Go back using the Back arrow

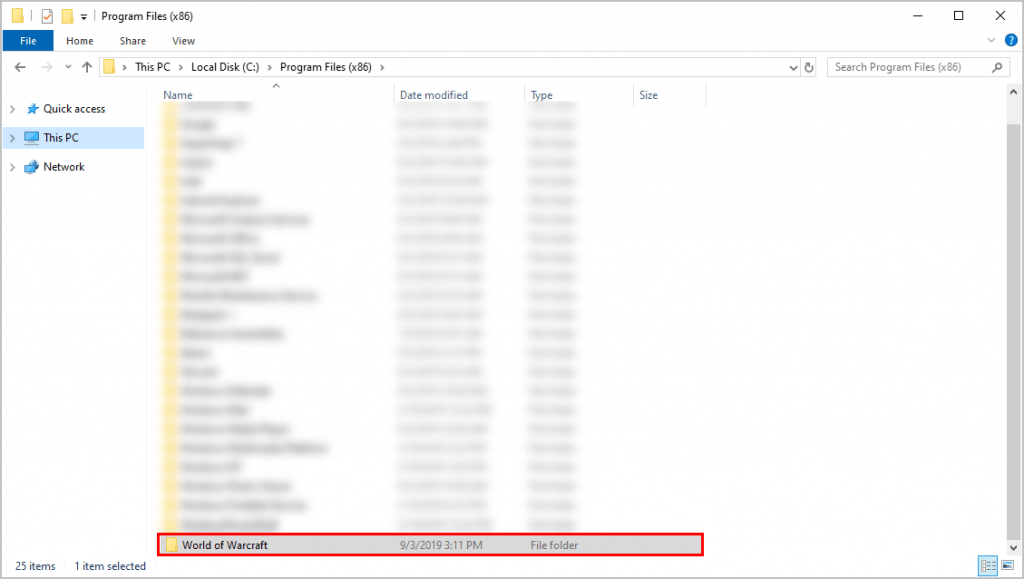click(x=20, y=67)
